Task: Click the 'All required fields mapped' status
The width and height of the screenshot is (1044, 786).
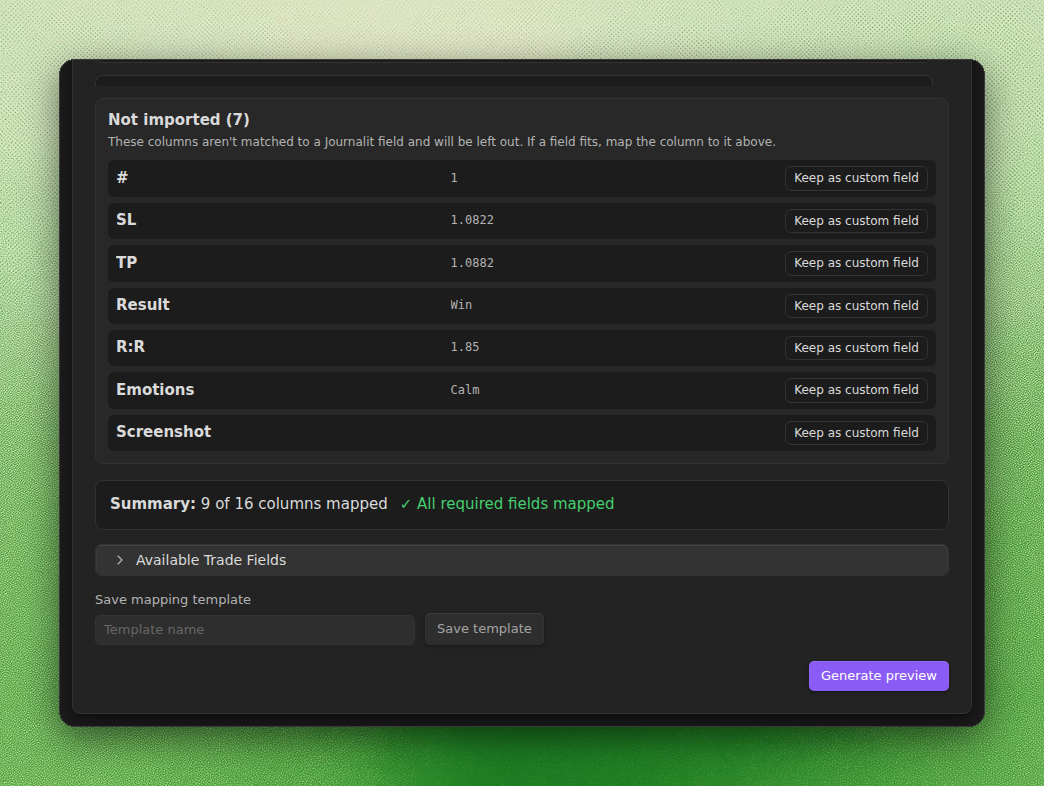Action: pyautogui.click(x=507, y=504)
